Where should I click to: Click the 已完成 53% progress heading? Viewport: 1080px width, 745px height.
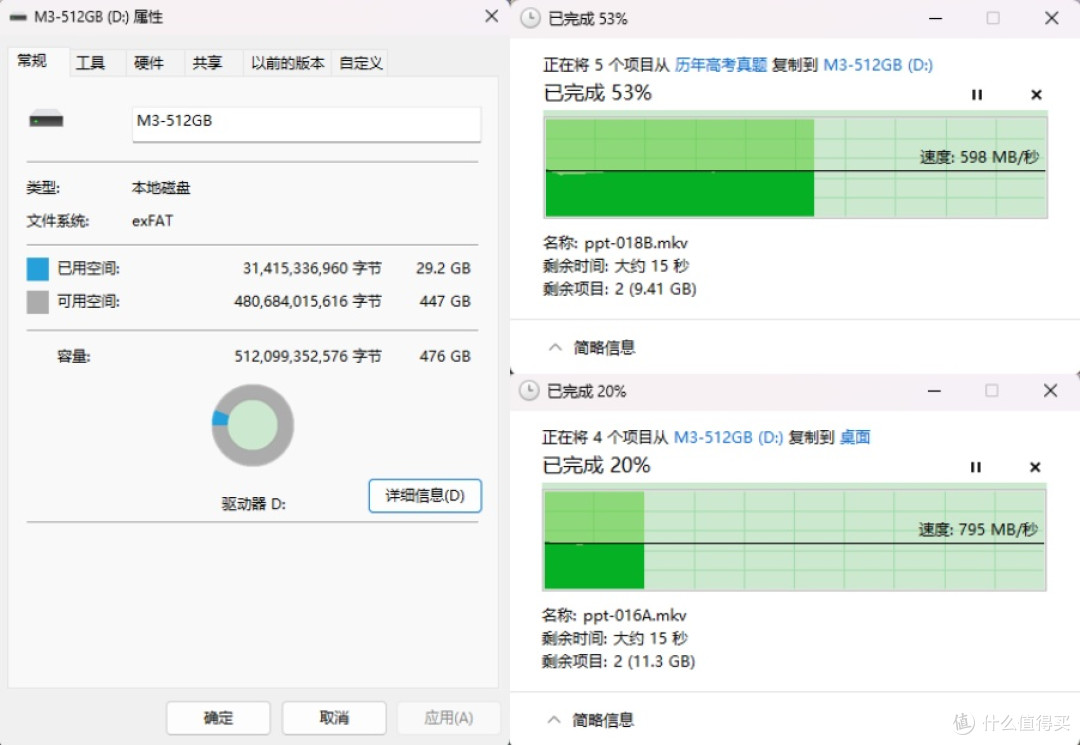click(x=598, y=93)
